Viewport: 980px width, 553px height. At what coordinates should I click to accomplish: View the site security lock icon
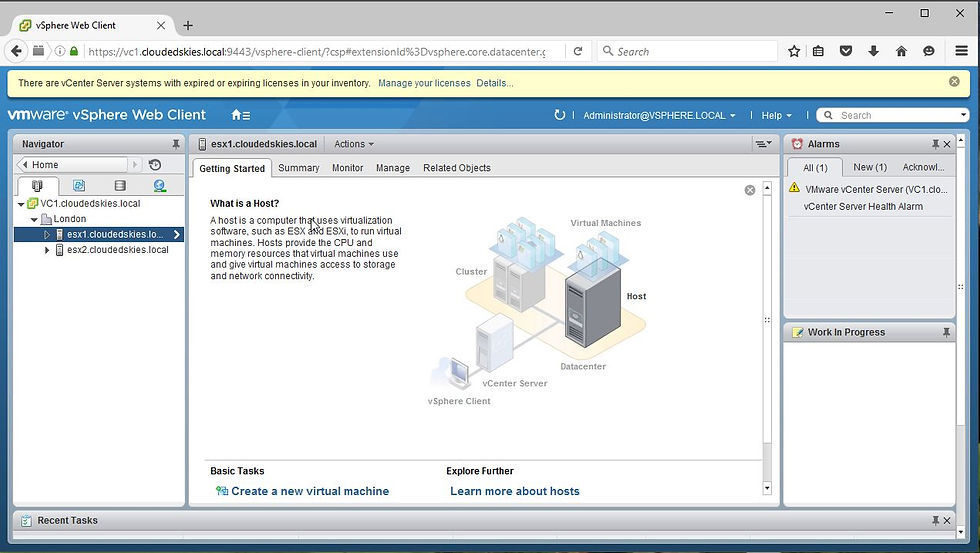click(x=74, y=51)
